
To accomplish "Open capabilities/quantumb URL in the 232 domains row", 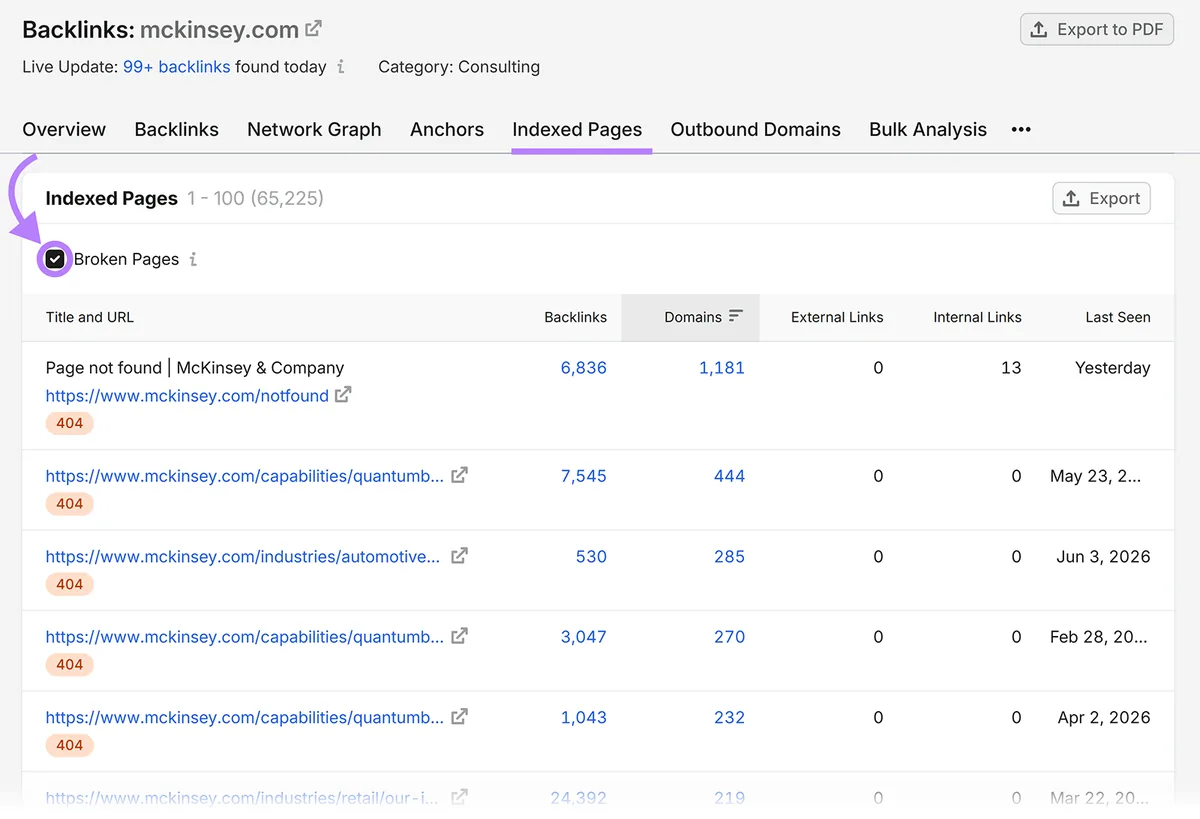I will pyautogui.click(x=245, y=717).
